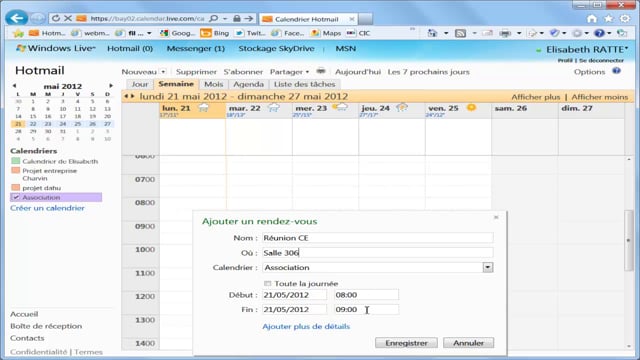Image resolution: width=640 pixels, height=360 pixels.
Task: Select day 24 in the mini calendar
Action: point(62,124)
